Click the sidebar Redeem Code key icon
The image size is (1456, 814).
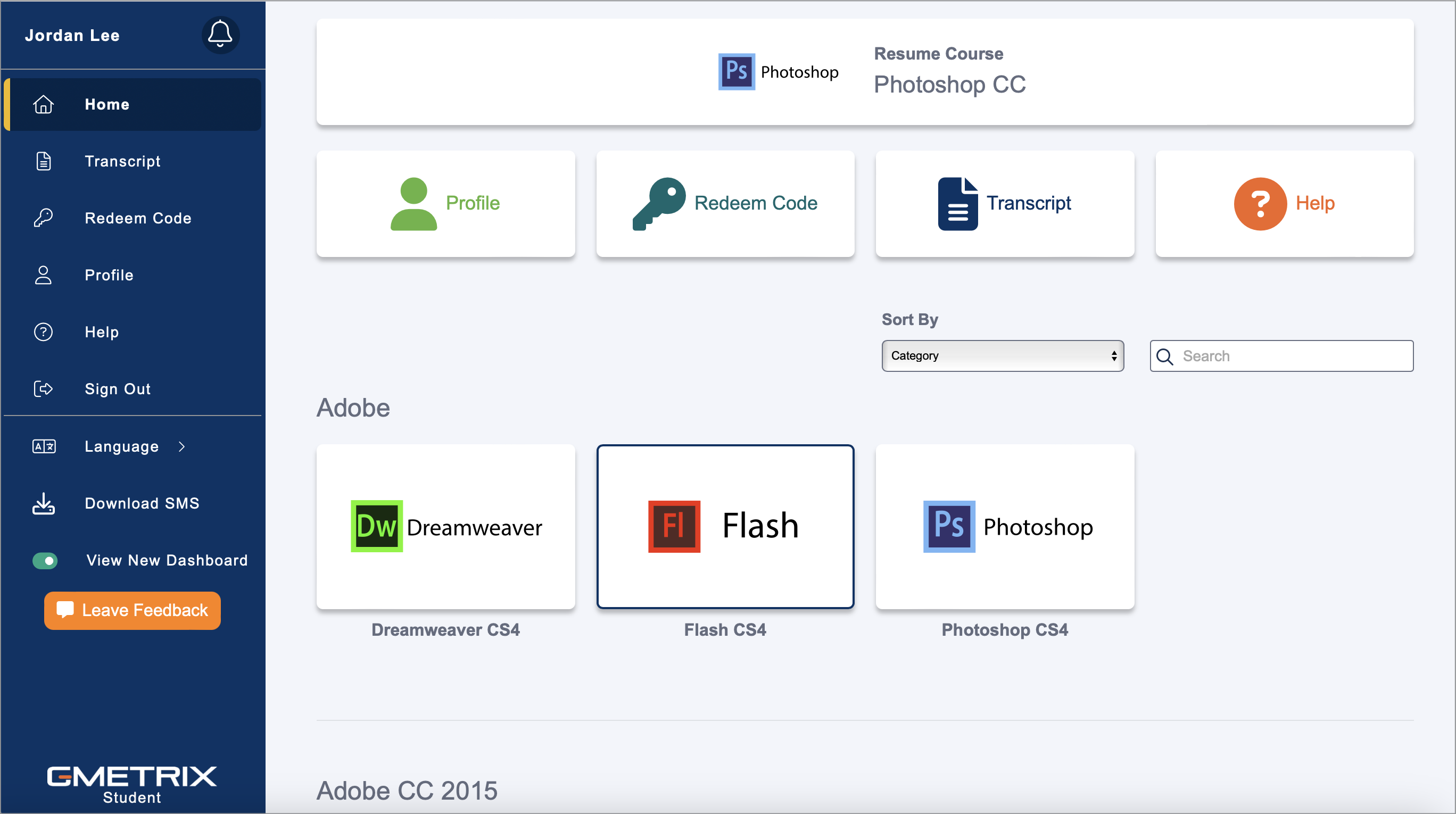click(x=44, y=218)
